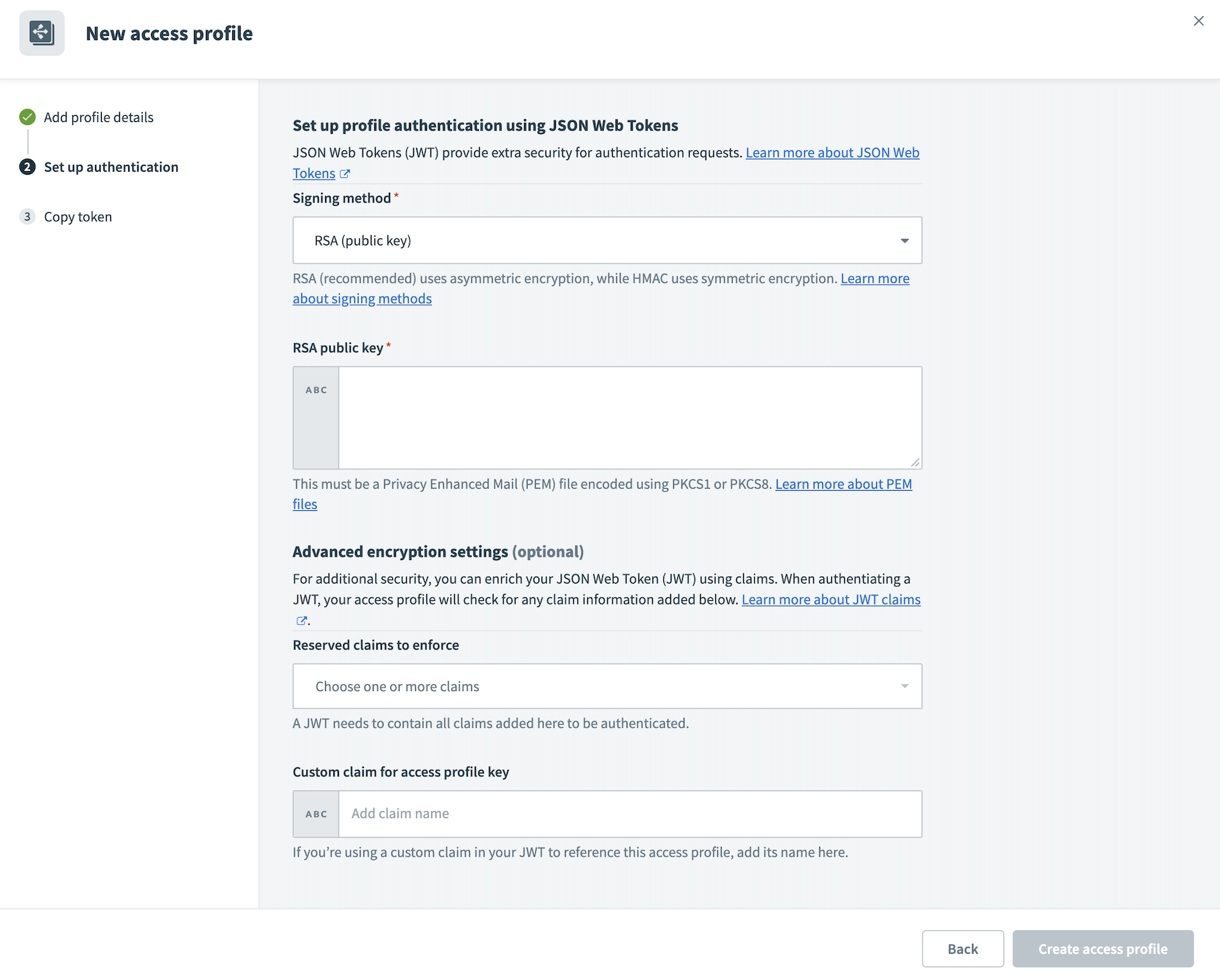Image resolution: width=1220 pixels, height=980 pixels.
Task: Click external link icon after JWT claims
Action: (x=301, y=621)
